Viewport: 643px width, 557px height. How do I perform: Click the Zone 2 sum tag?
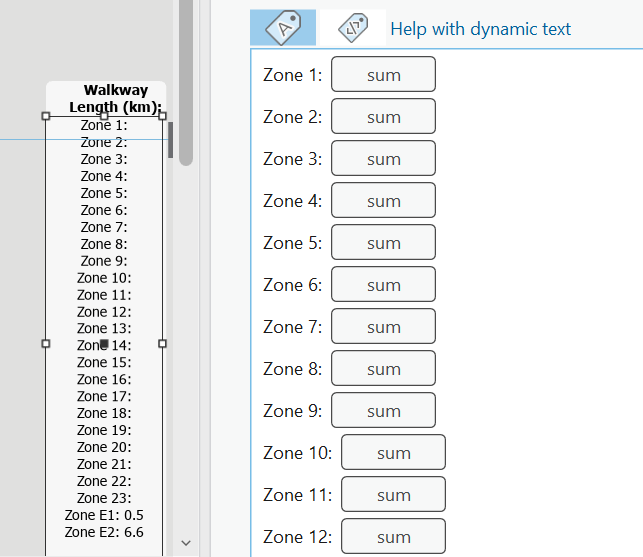point(383,116)
